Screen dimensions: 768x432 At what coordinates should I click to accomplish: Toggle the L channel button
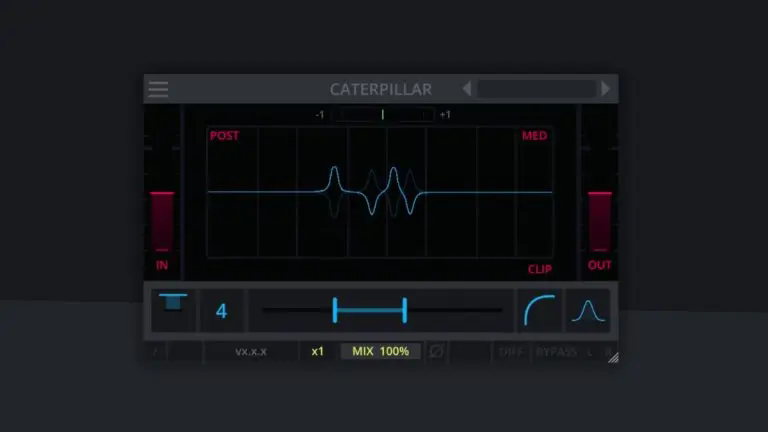click(590, 352)
